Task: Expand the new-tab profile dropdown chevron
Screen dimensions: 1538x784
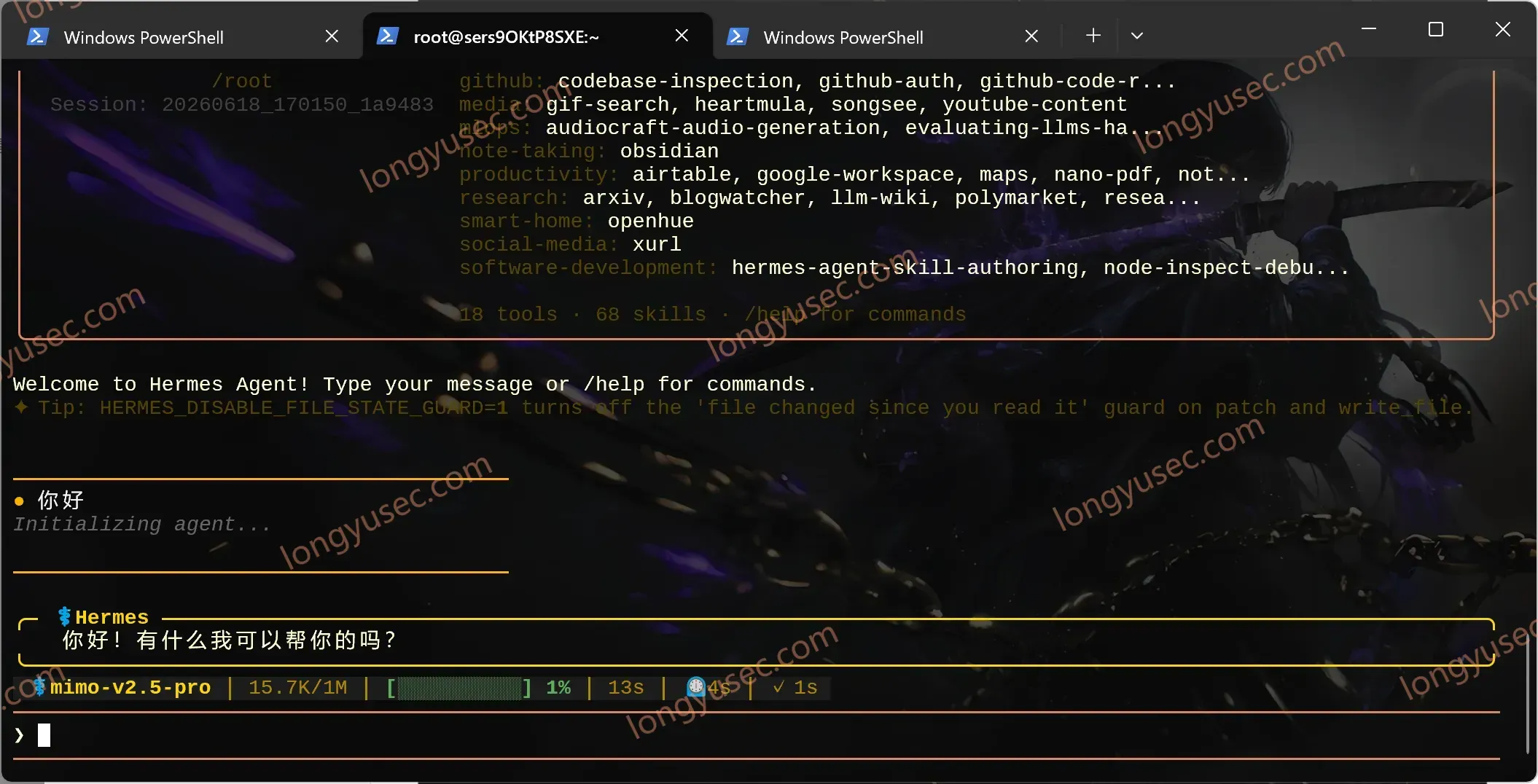Action: tap(1136, 36)
